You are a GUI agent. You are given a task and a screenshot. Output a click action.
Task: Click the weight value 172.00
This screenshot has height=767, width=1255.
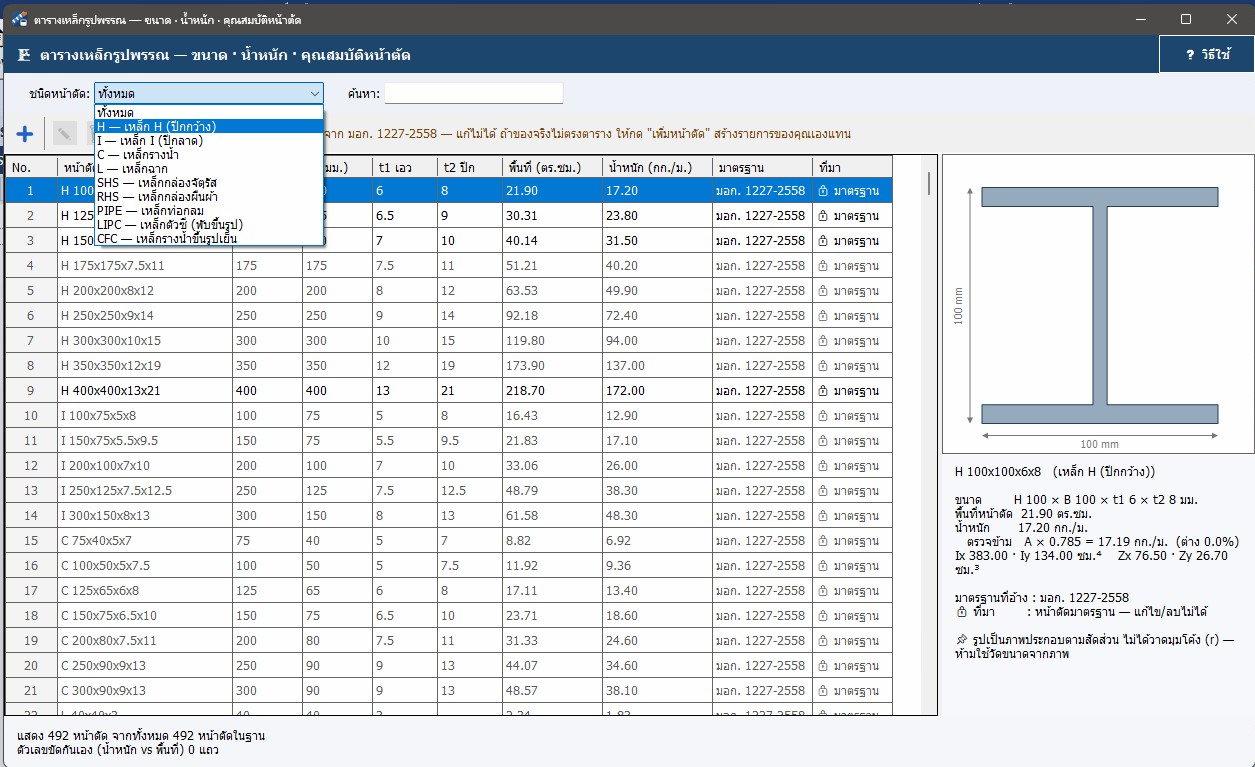coord(626,391)
